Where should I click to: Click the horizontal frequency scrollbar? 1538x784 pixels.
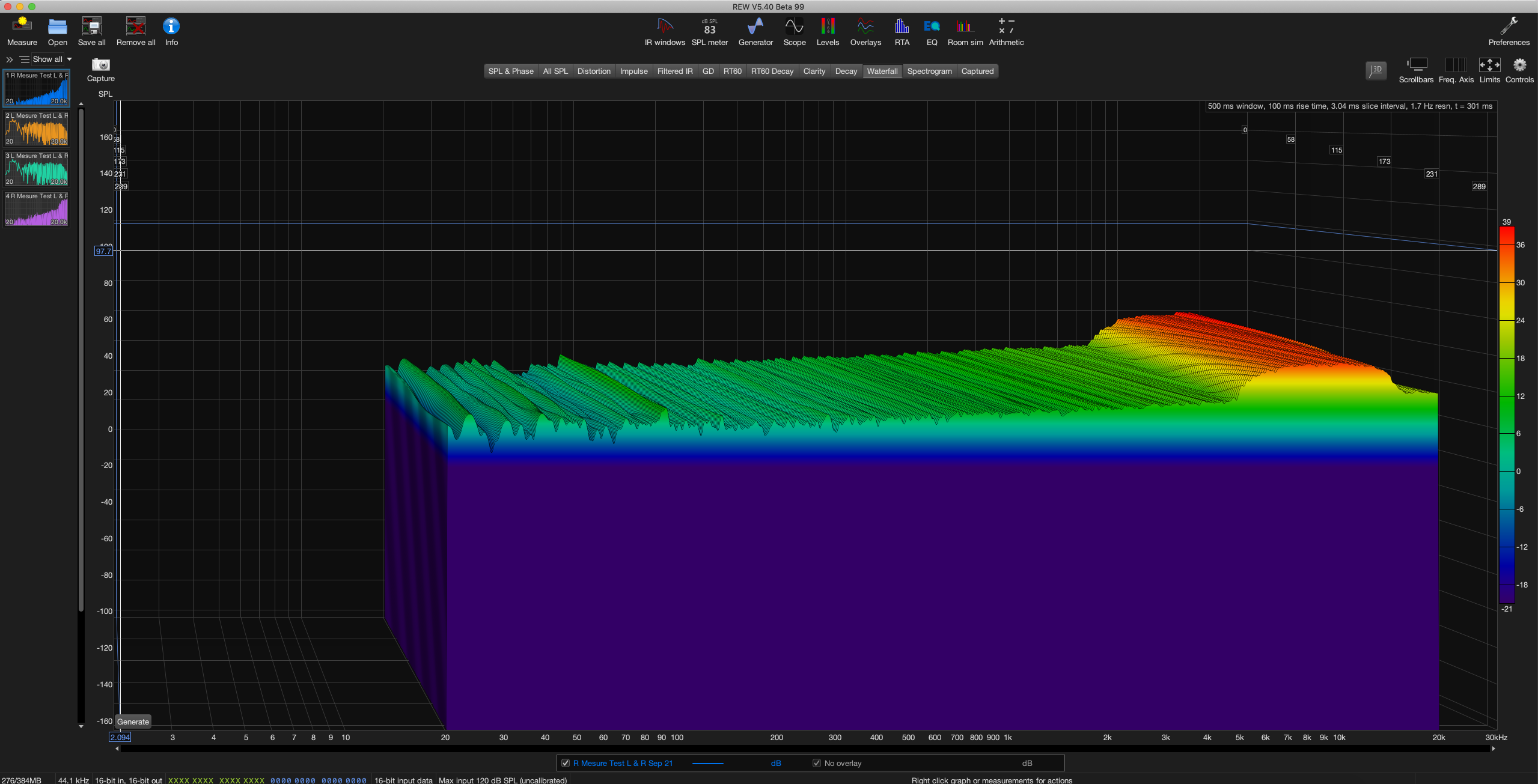click(x=805, y=749)
